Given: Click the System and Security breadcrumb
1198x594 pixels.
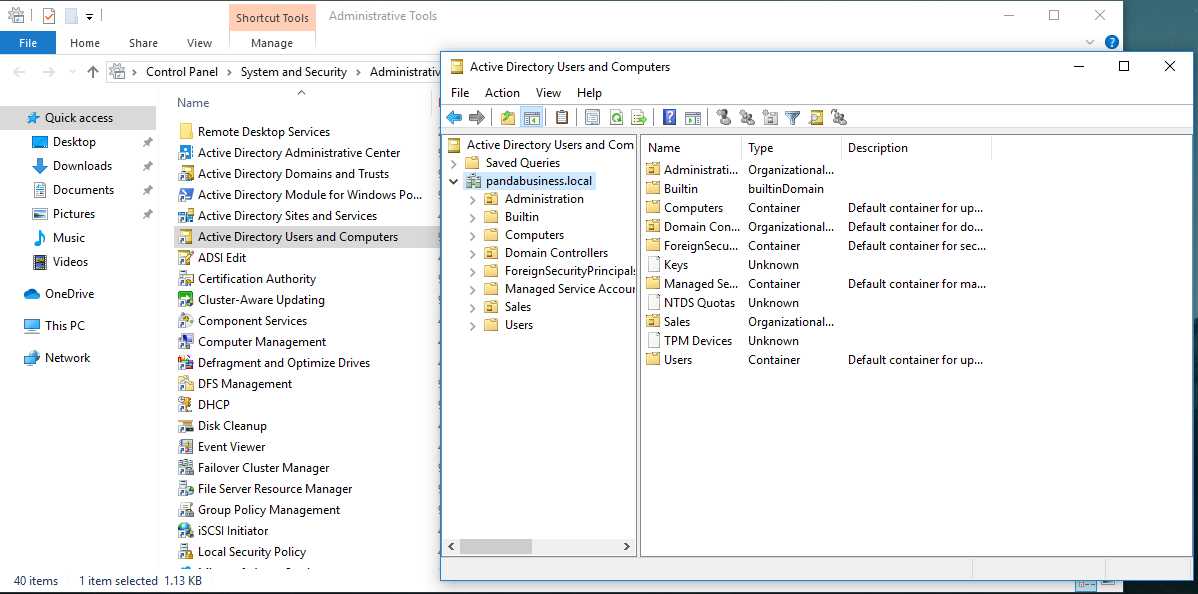Looking at the screenshot, I should pyautogui.click(x=293, y=72).
